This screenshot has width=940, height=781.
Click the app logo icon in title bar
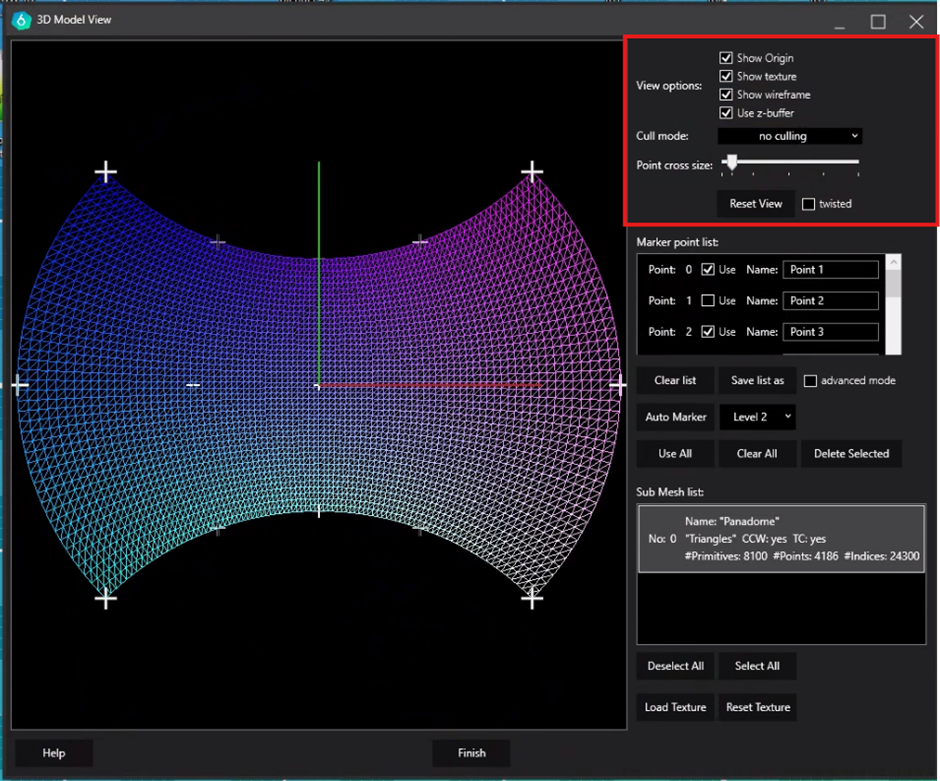pyautogui.click(x=21, y=19)
